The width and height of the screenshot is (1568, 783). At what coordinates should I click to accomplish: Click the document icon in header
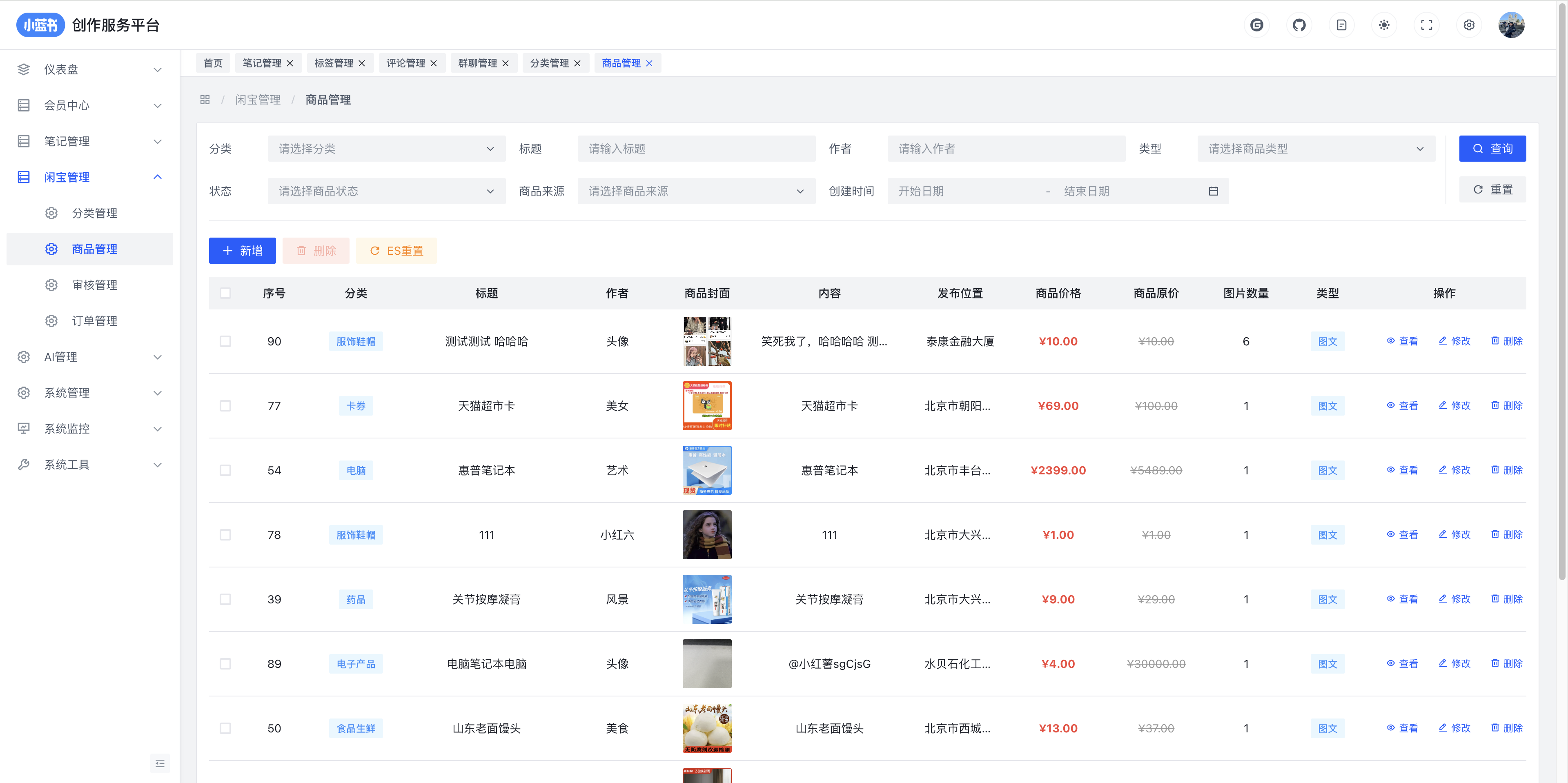(1341, 25)
